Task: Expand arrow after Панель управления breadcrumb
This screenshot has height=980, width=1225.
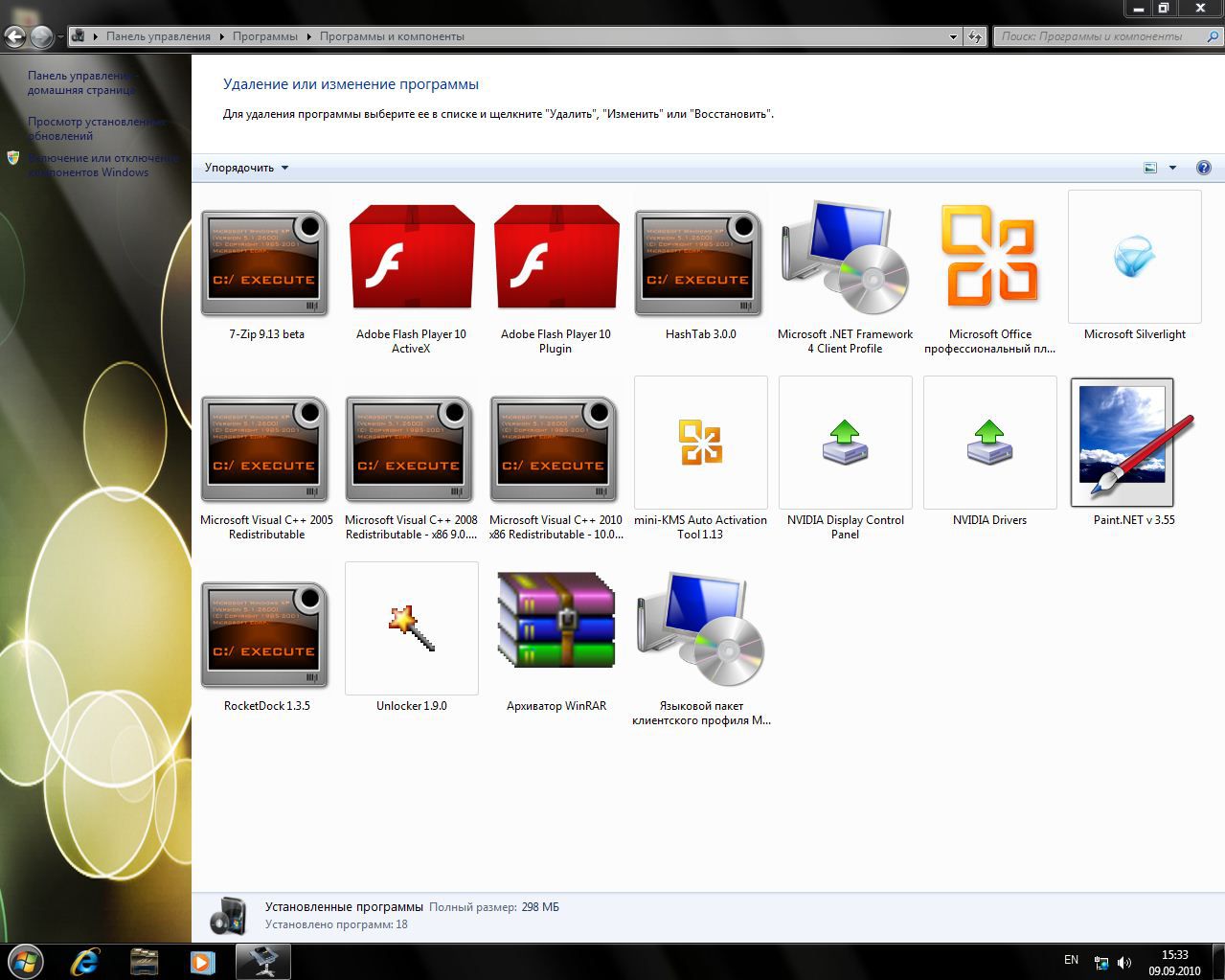Action: [221, 36]
